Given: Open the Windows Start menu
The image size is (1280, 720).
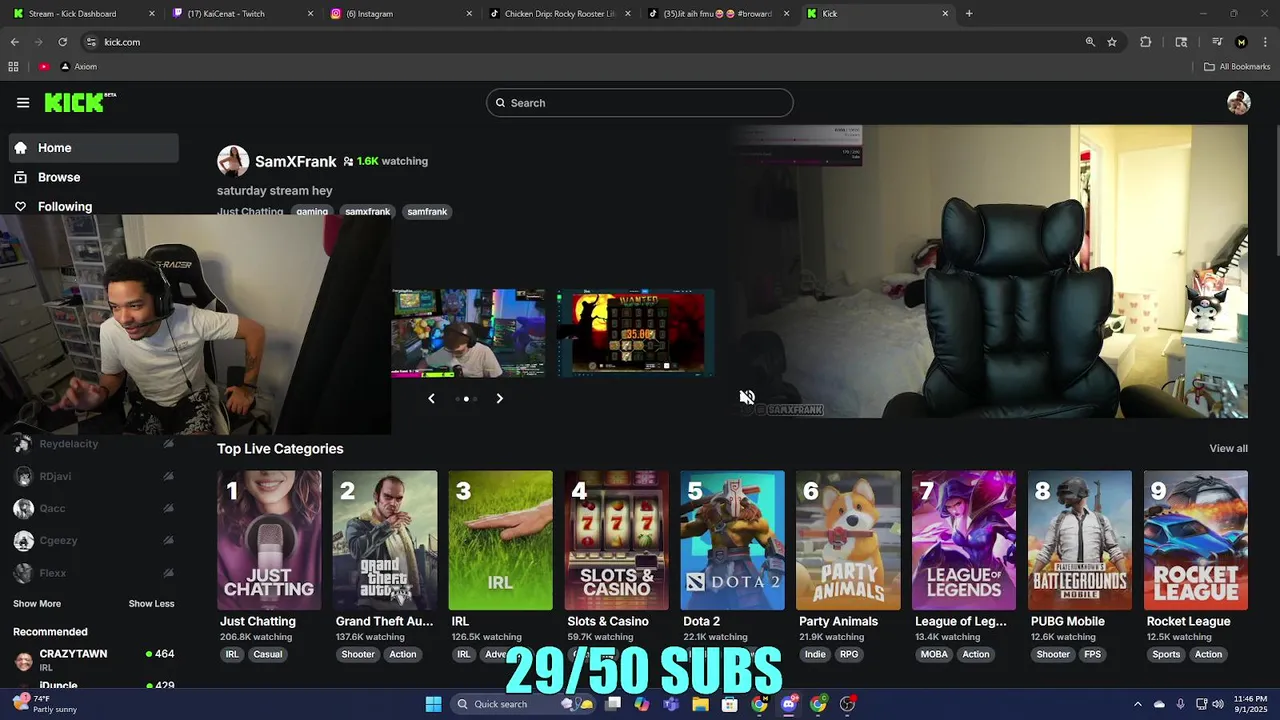Looking at the screenshot, I should (x=433, y=704).
